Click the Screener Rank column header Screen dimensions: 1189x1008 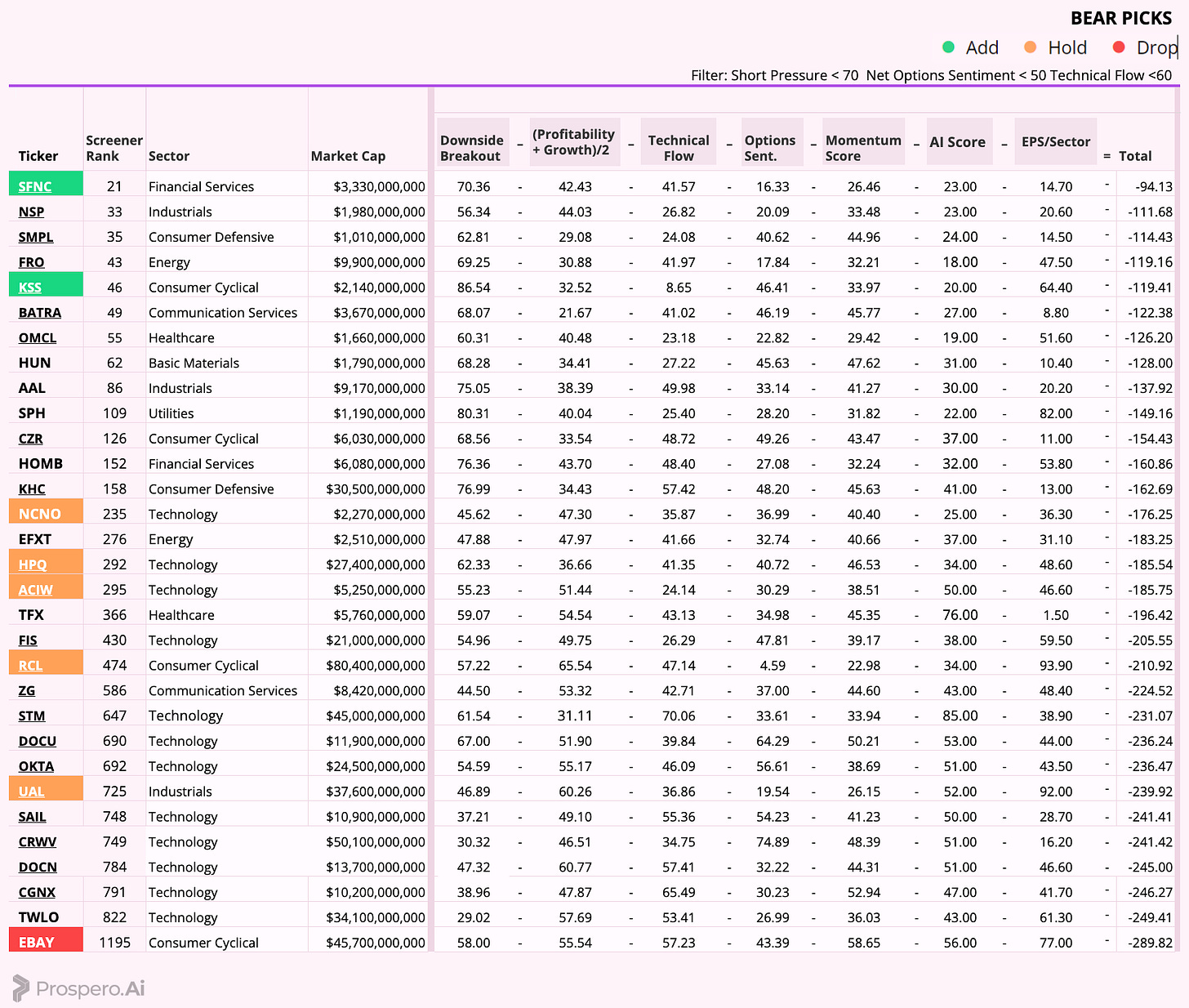pyautogui.click(x=114, y=148)
